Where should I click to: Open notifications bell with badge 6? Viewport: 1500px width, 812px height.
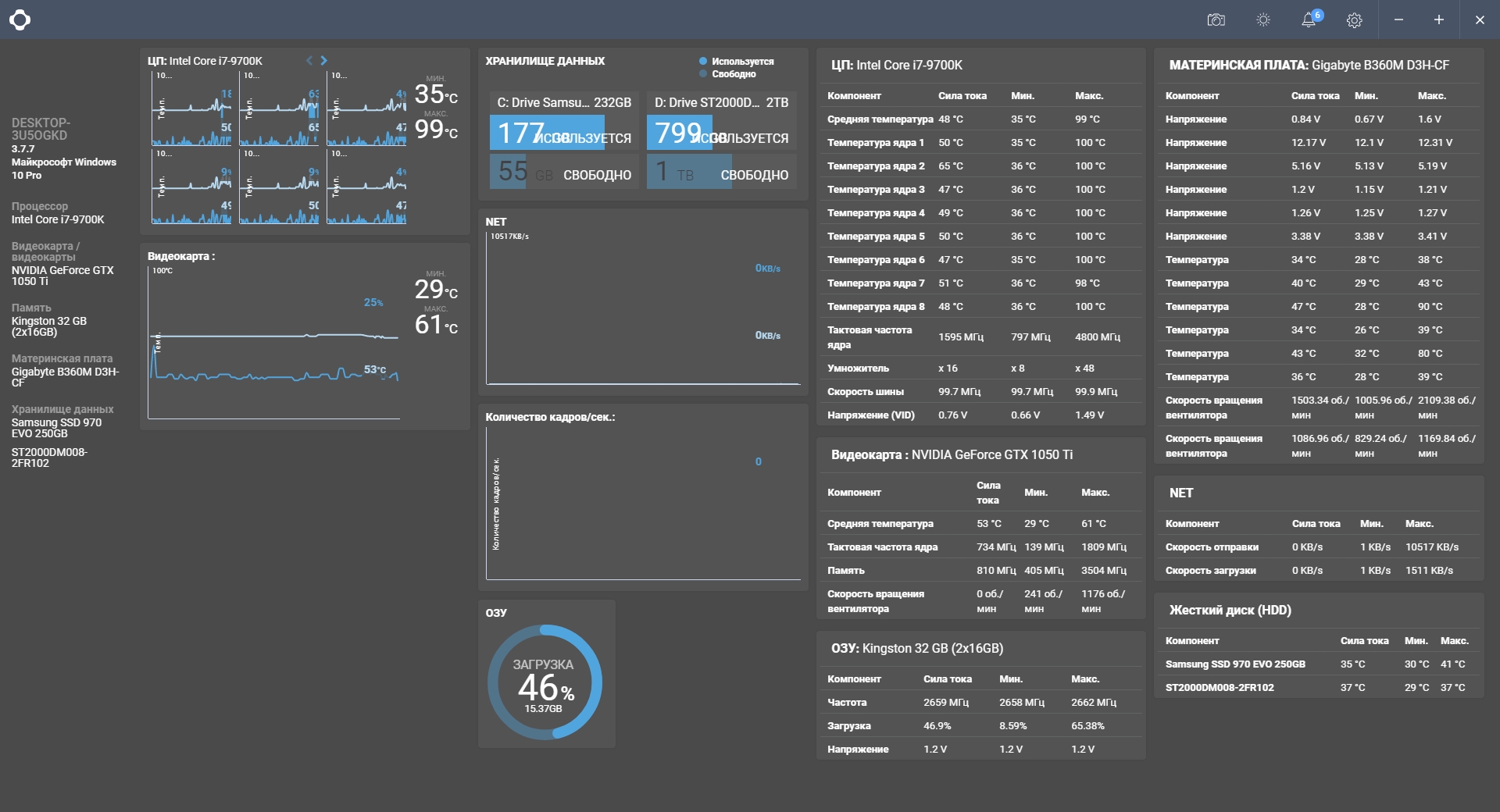tap(1310, 20)
